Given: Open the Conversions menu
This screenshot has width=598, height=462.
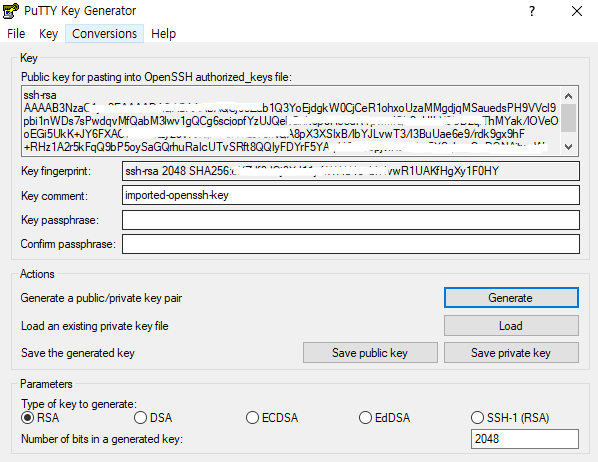Looking at the screenshot, I should pos(104,34).
